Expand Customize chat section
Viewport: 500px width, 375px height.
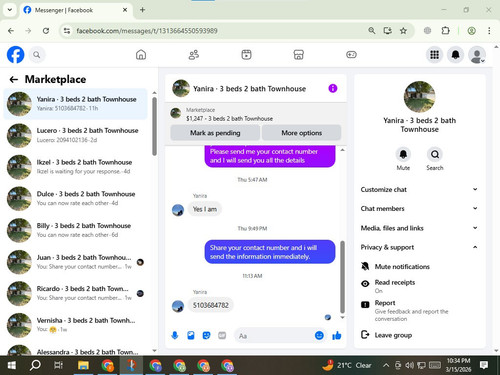click(x=419, y=189)
